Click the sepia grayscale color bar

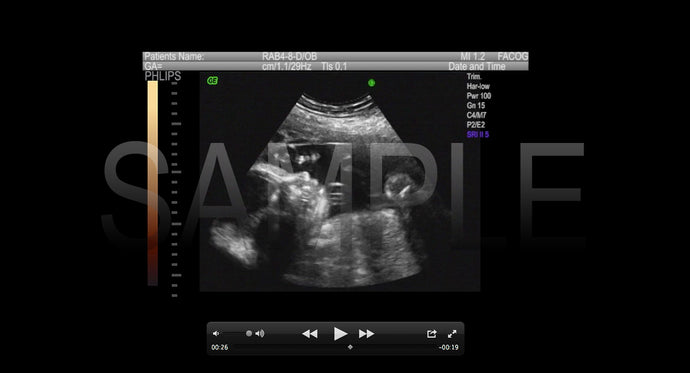[x=153, y=183]
